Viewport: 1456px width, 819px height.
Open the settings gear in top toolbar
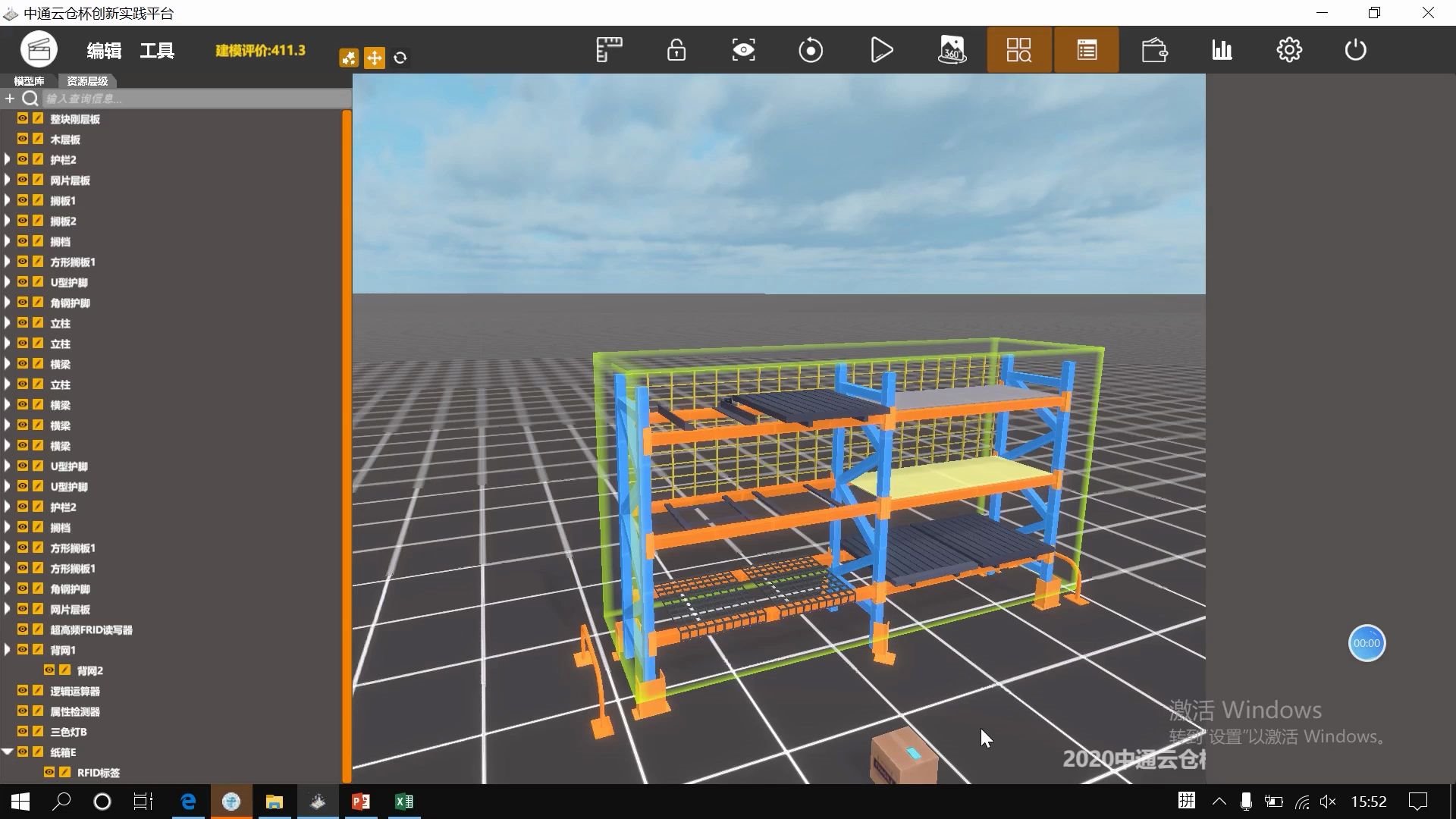tap(1288, 51)
